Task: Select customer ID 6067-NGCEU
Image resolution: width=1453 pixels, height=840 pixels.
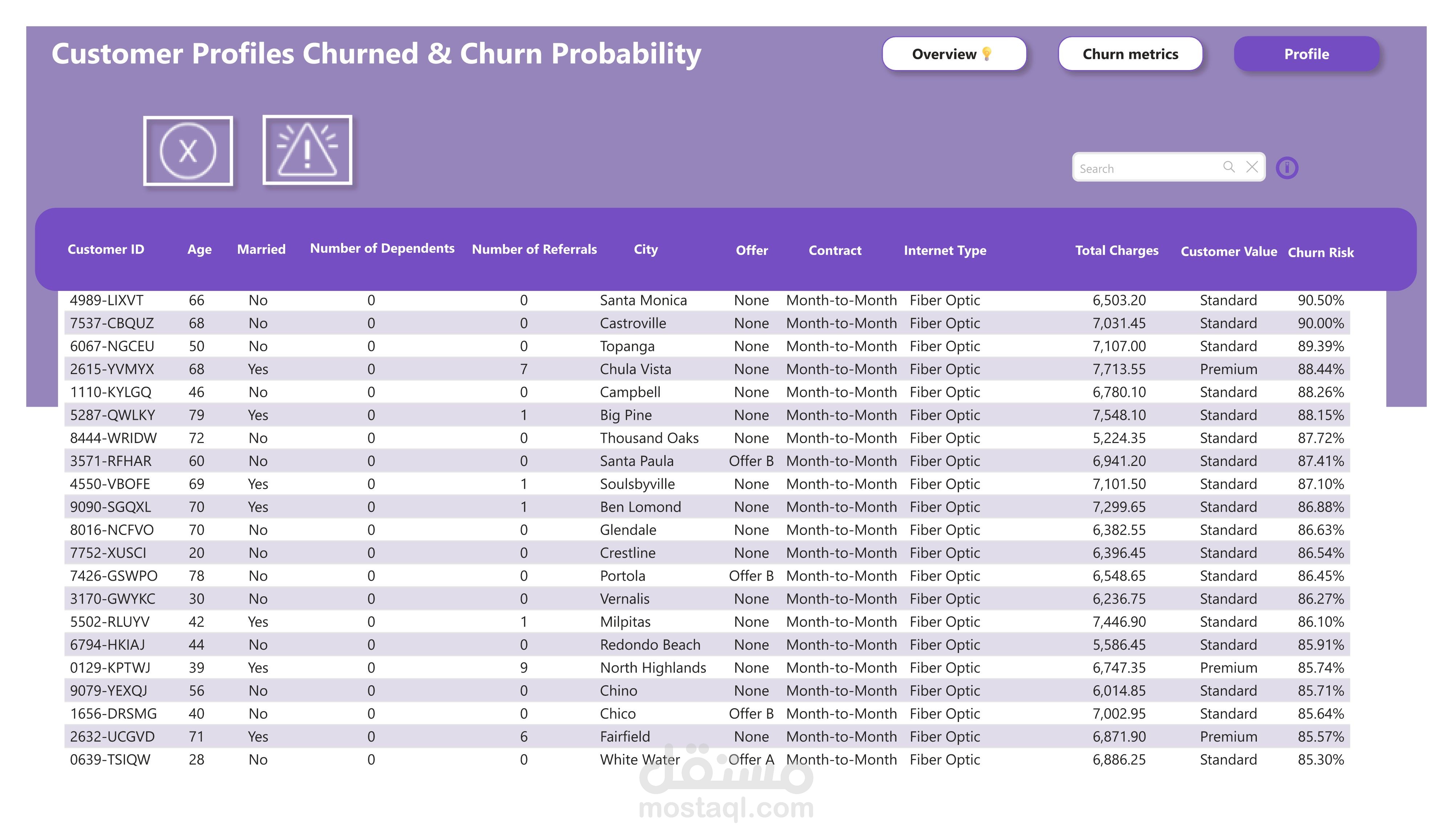Action: (x=112, y=346)
